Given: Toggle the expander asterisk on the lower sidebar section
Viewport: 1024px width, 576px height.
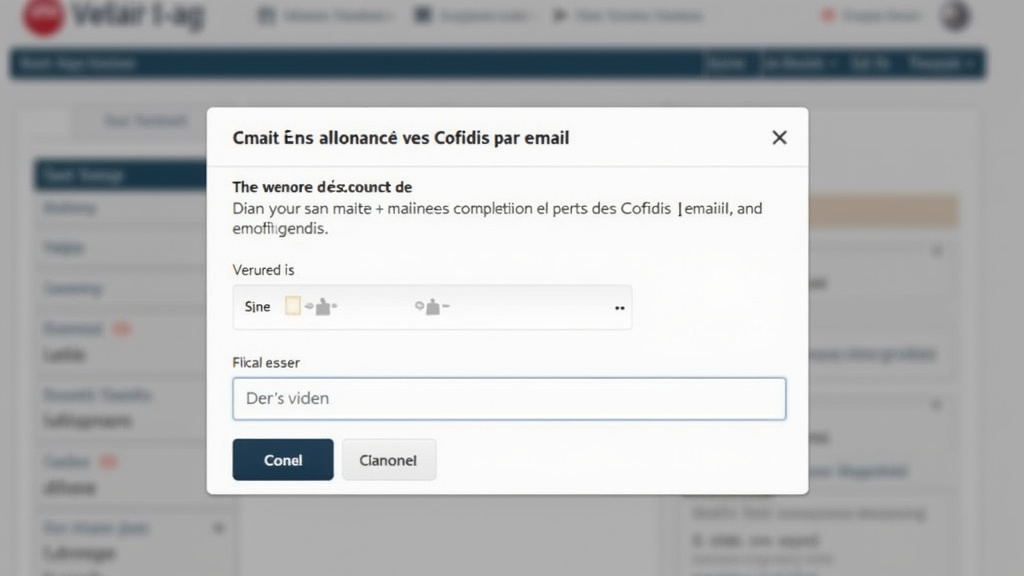Looking at the screenshot, I should (x=217, y=528).
